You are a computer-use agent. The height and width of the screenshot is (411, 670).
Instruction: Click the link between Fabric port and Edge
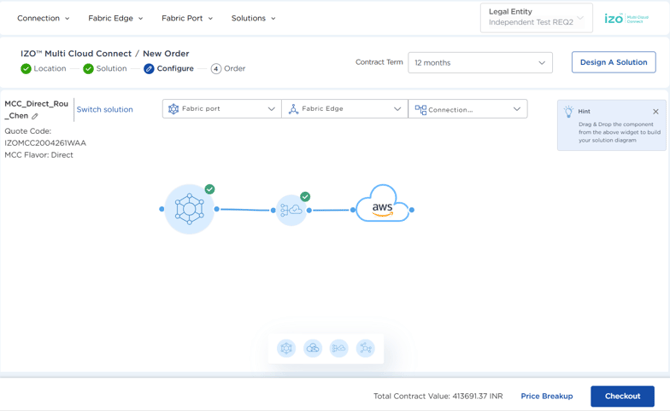(x=245, y=210)
